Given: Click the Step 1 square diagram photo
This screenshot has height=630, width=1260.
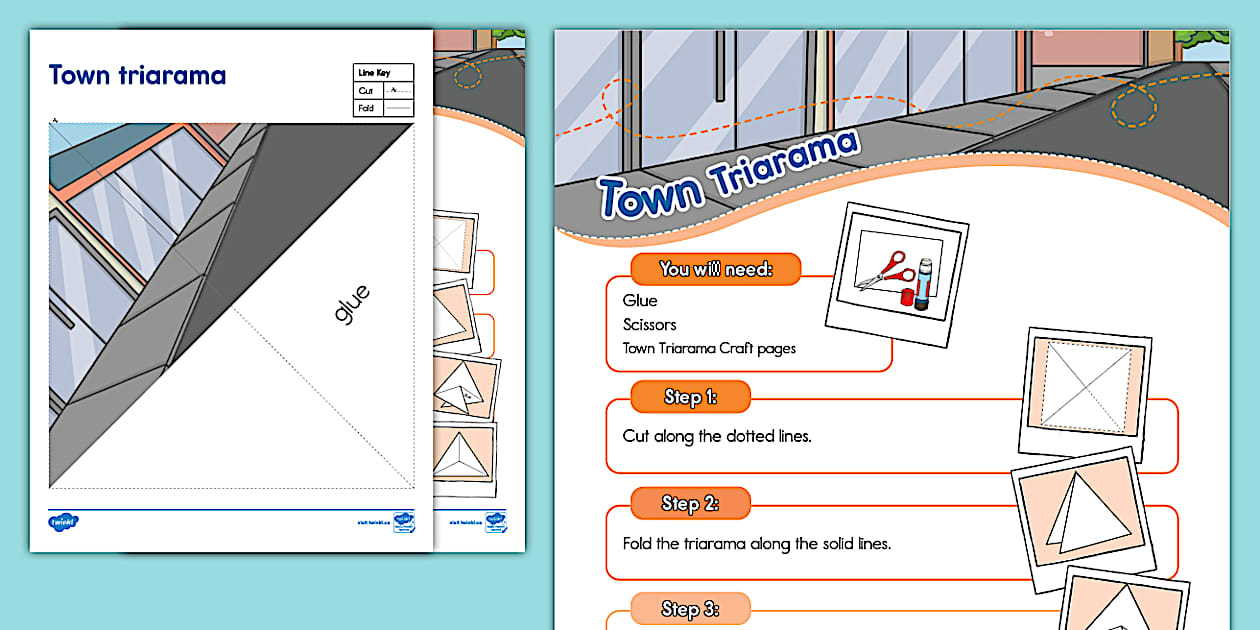Looking at the screenshot, I should pos(1083,383).
